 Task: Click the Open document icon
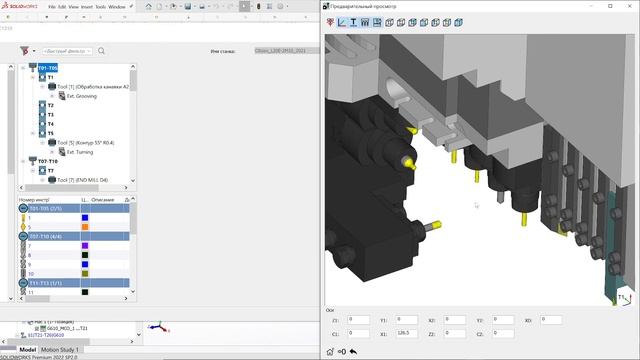pyautogui.click(x=173, y=7)
